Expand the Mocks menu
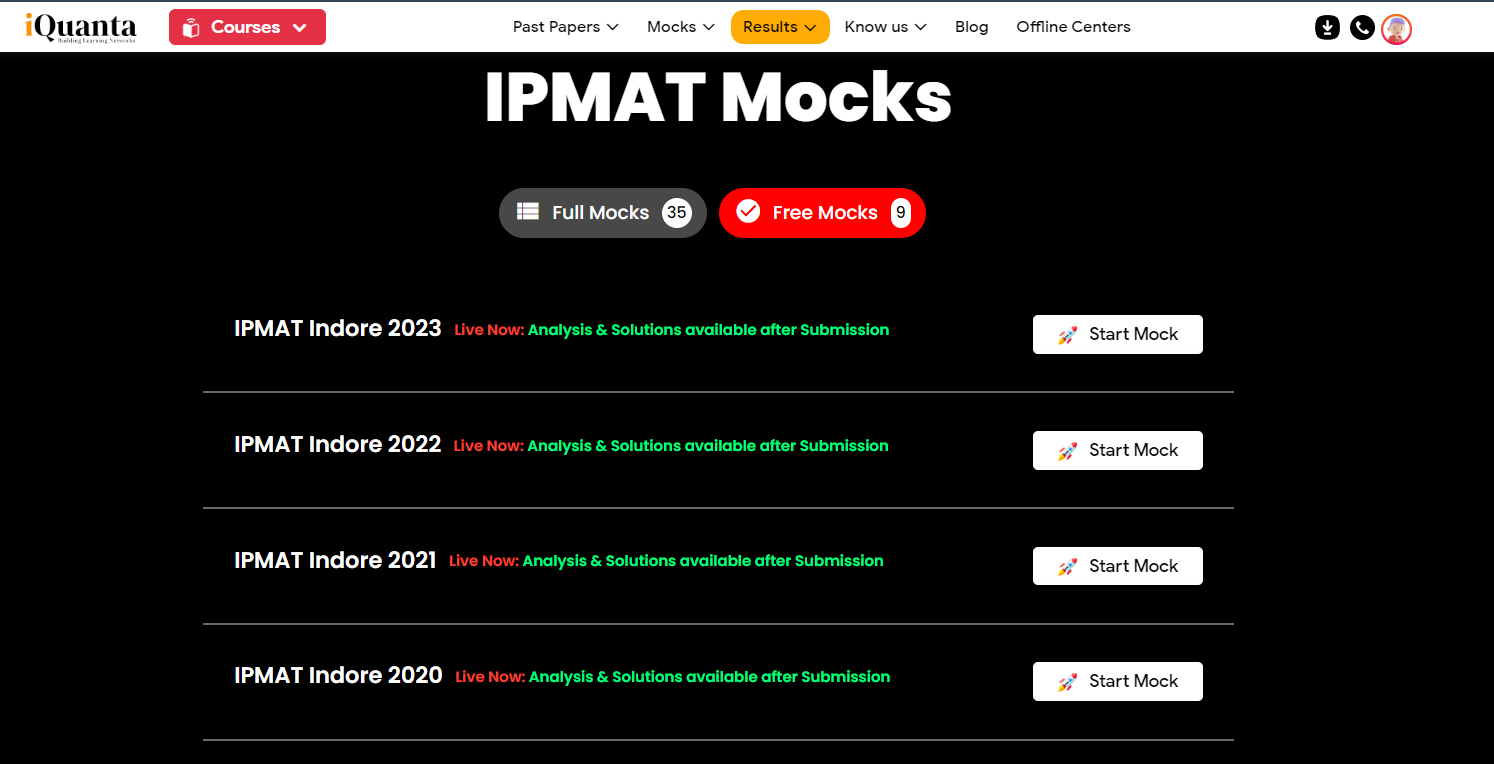1494x764 pixels. [x=680, y=27]
